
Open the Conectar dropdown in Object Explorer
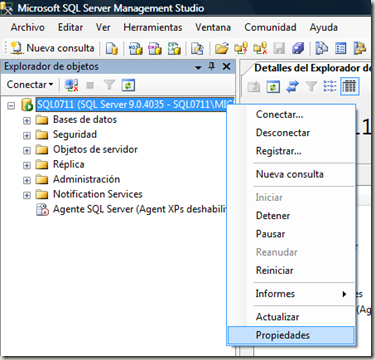point(30,85)
